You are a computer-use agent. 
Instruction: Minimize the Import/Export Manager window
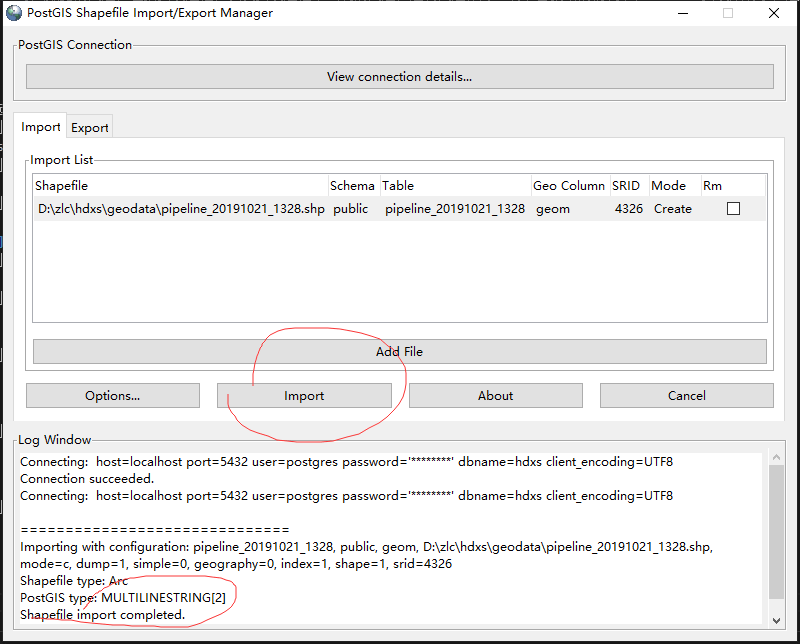pyautogui.click(x=682, y=13)
